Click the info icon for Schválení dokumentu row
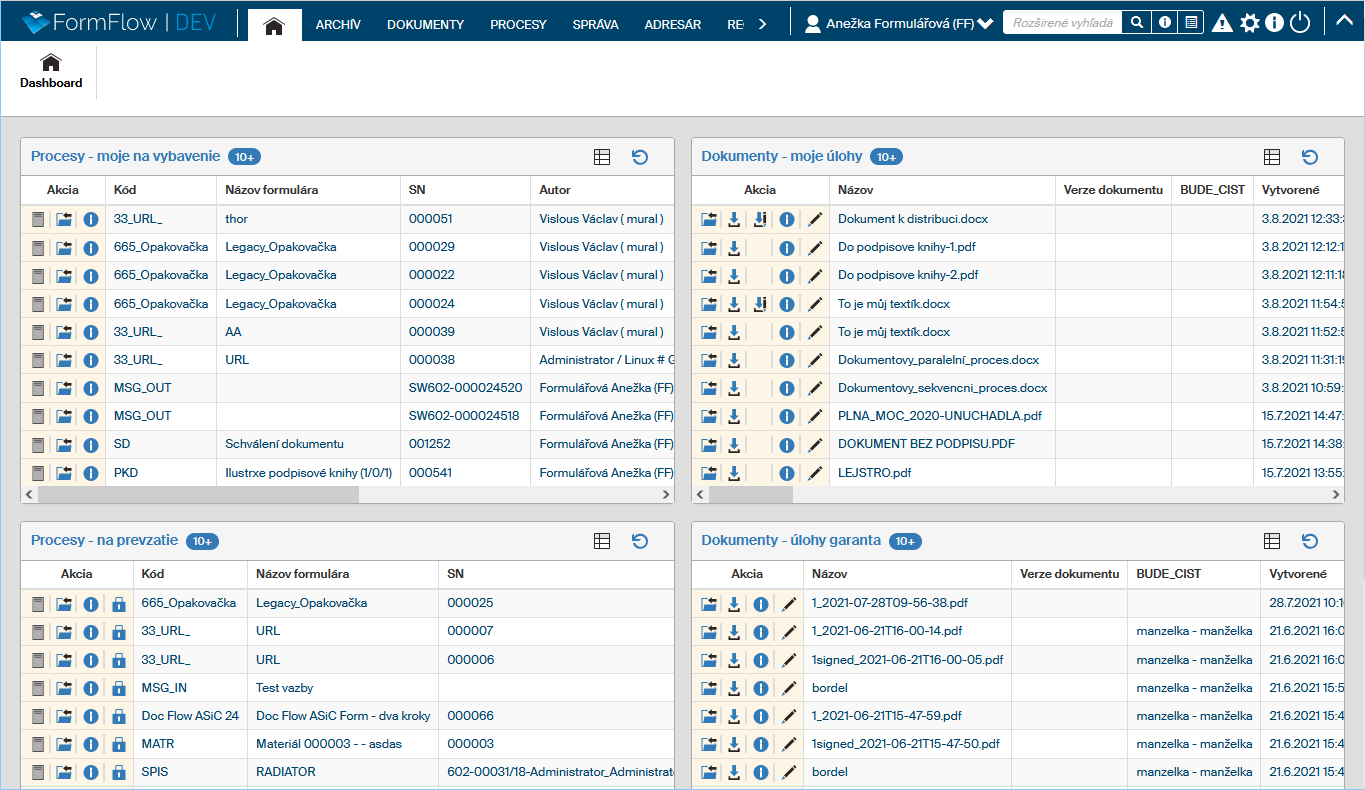Screen dimensions: 1365x790 pyautogui.click(x=90, y=444)
